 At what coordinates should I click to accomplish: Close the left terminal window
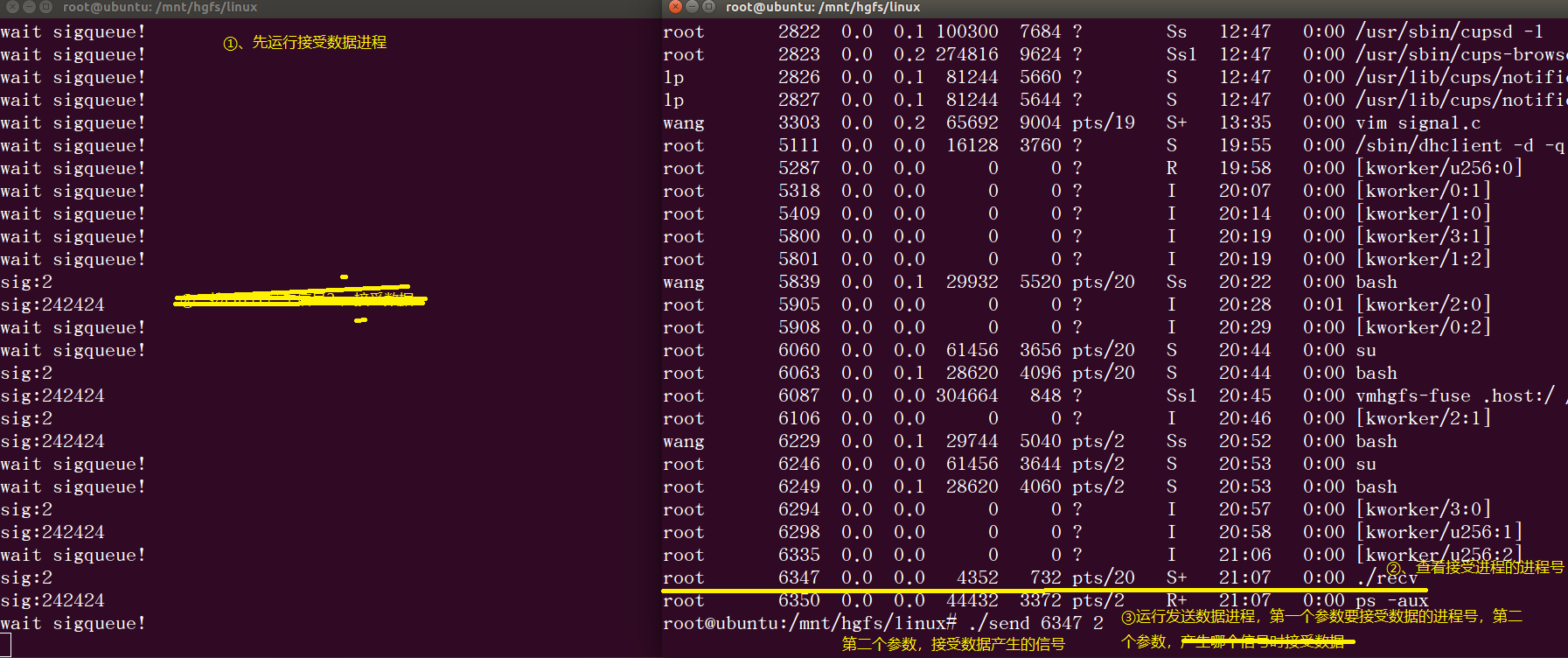(12, 6)
